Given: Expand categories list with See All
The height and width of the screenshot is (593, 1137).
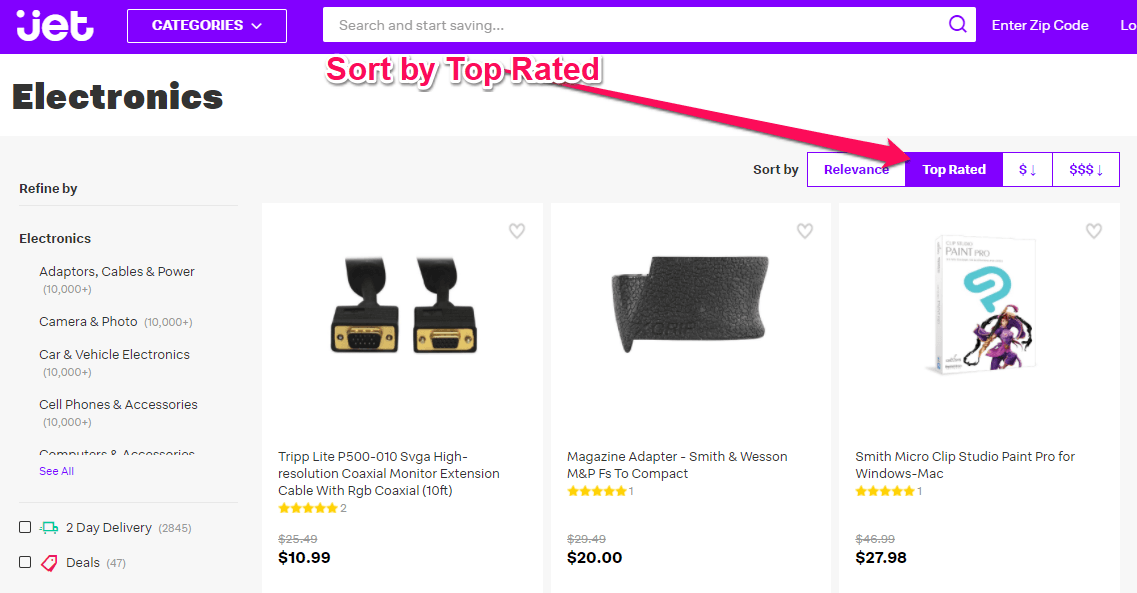Looking at the screenshot, I should (56, 471).
